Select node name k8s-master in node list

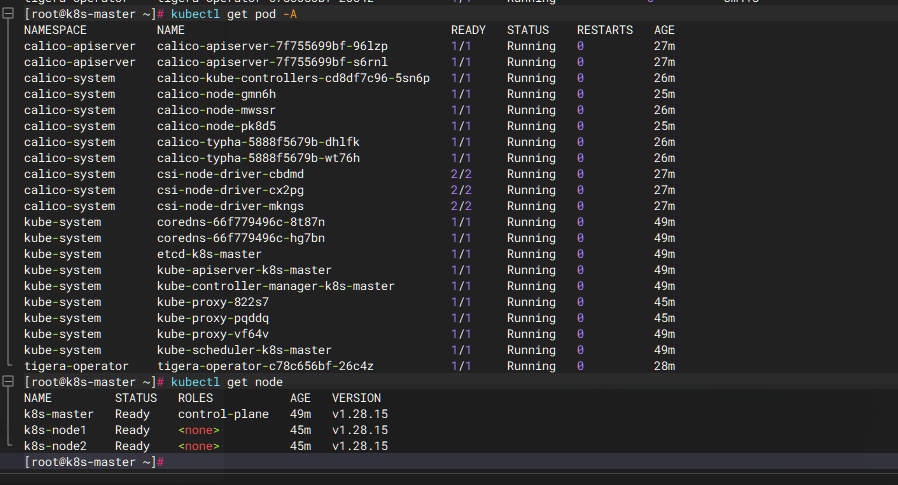pos(58,414)
